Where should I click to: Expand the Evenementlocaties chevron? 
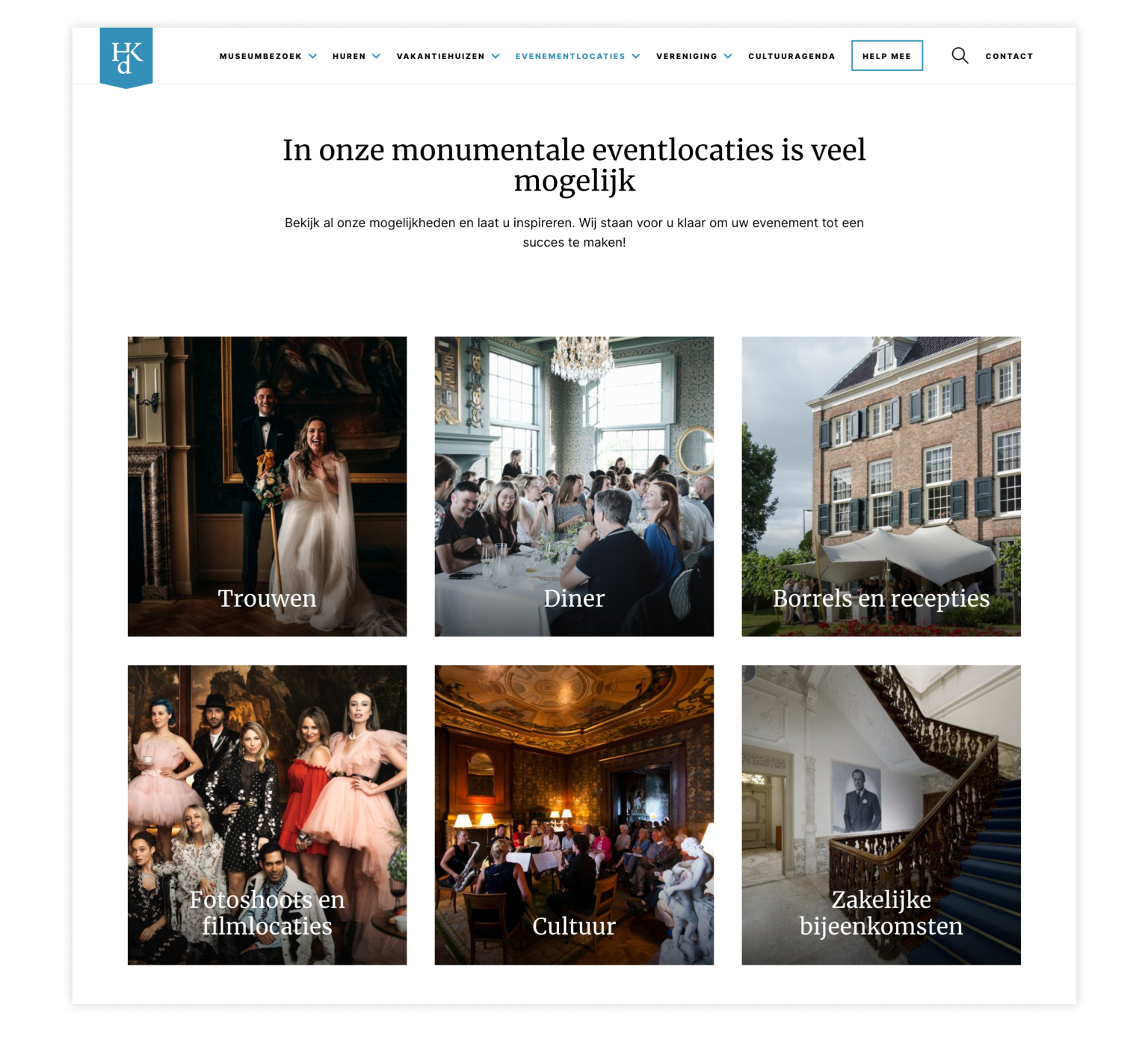(x=636, y=56)
